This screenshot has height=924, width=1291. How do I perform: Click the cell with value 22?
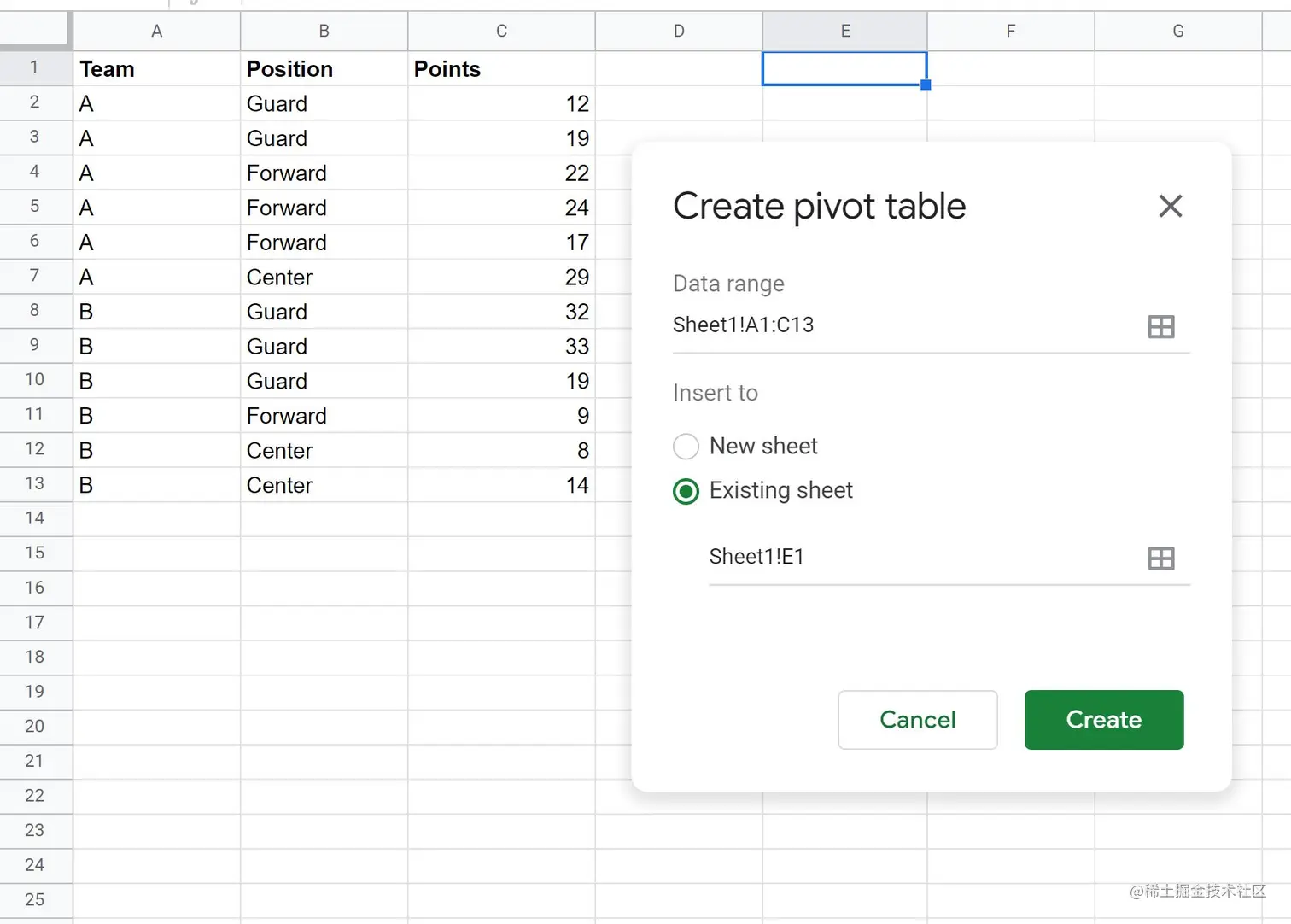(501, 173)
